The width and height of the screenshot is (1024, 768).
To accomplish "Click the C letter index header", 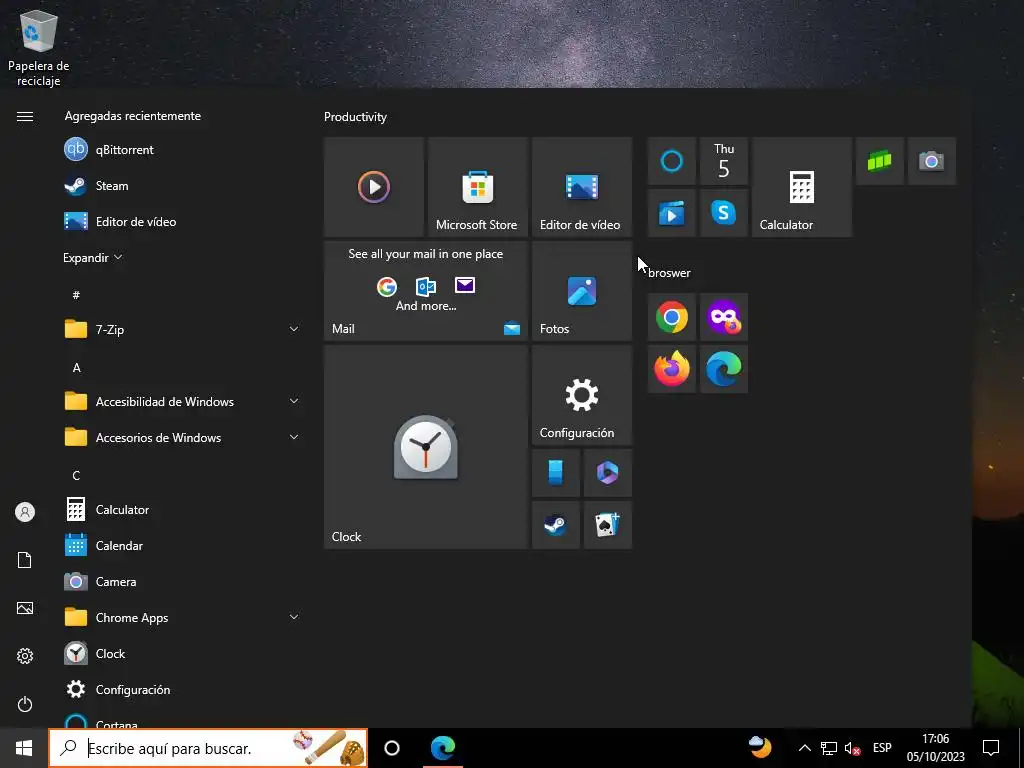I will point(76,475).
